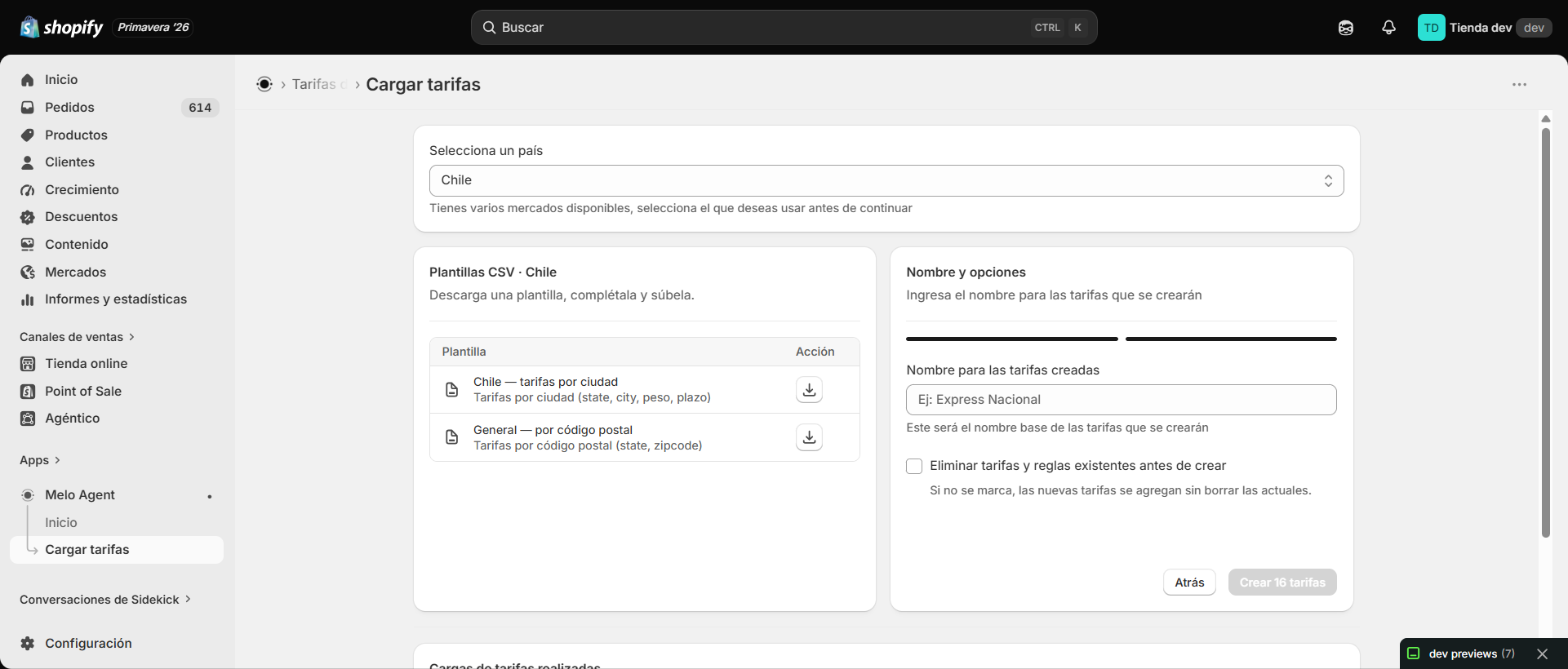Click the Informes y estadísticas chart icon
The width and height of the screenshot is (1568, 669).
(x=28, y=299)
